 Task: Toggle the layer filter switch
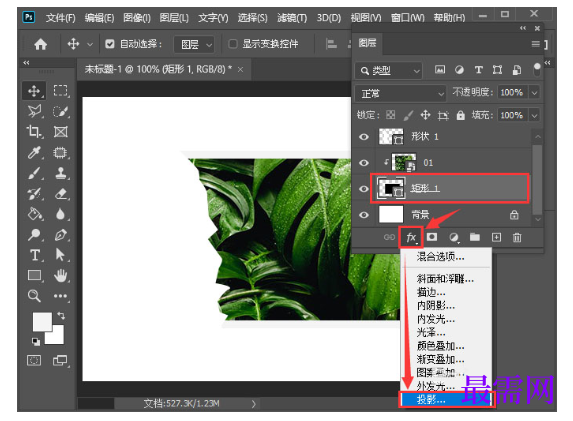pos(537,69)
